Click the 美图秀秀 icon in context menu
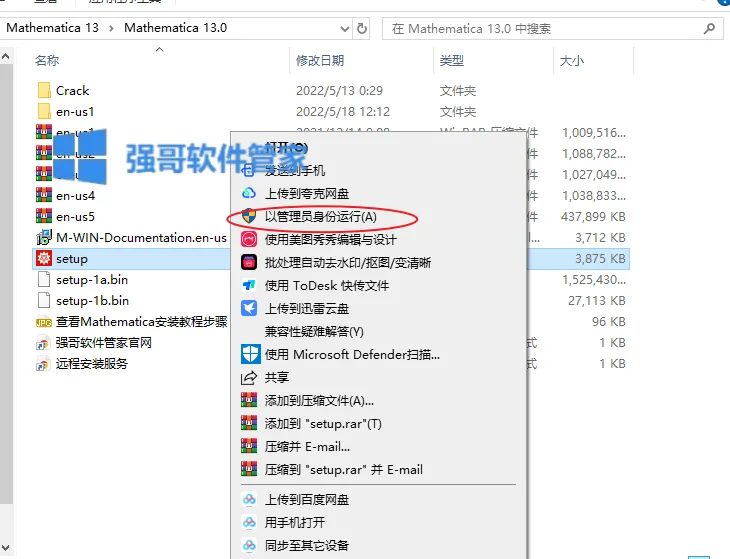This screenshot has height=559, width=730. point(249,239)
